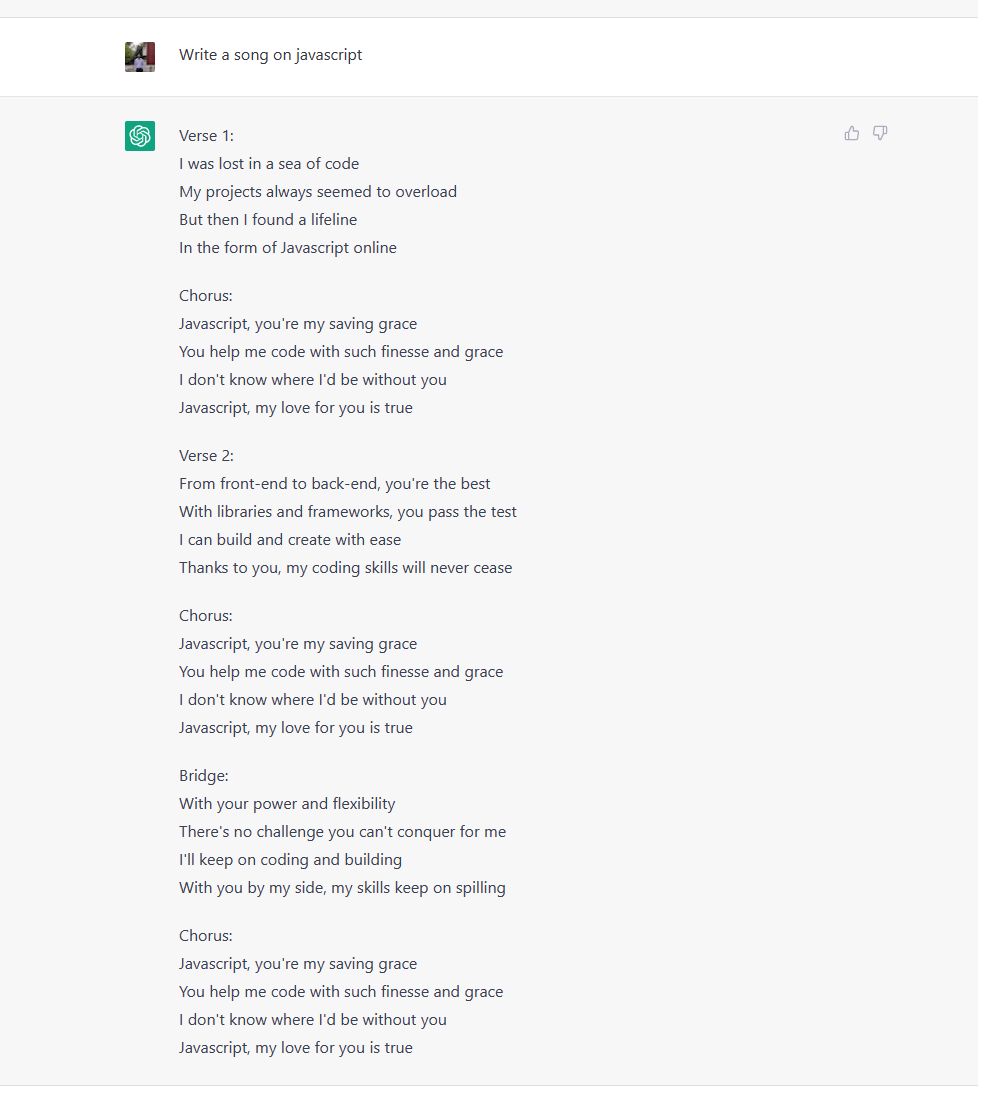Image resolution: width=988 pixels, height=1094 pixels.
Task: Click 'With your power and flexibility' line
Action: click(x=290, y=811)
